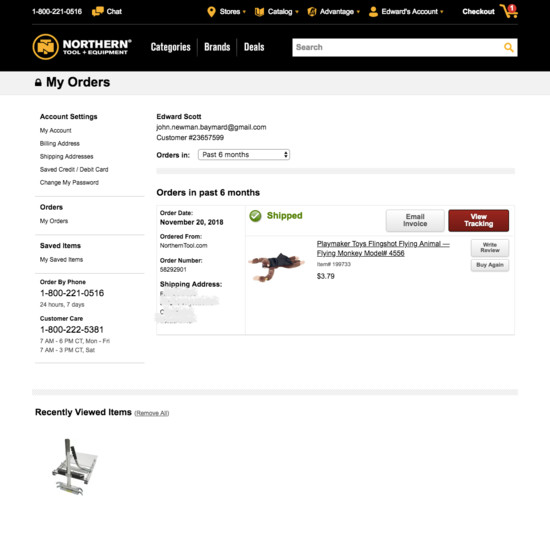Click the Catalog book icon
This screenshot has width=550, height=550.
tap(259, 12)
